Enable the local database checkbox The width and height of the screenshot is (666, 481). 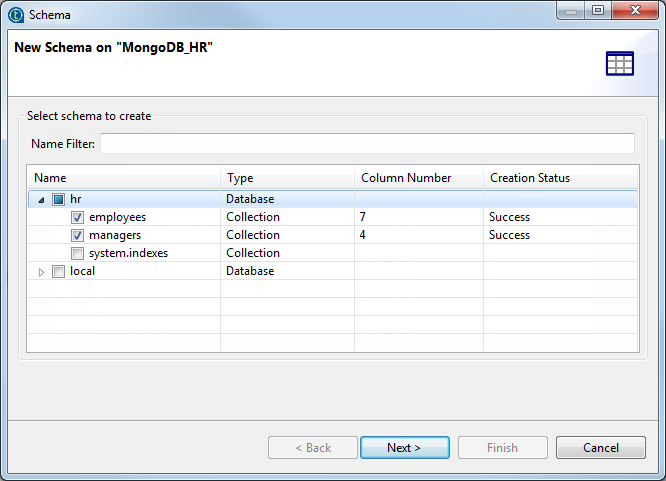[x=58, y=271]
